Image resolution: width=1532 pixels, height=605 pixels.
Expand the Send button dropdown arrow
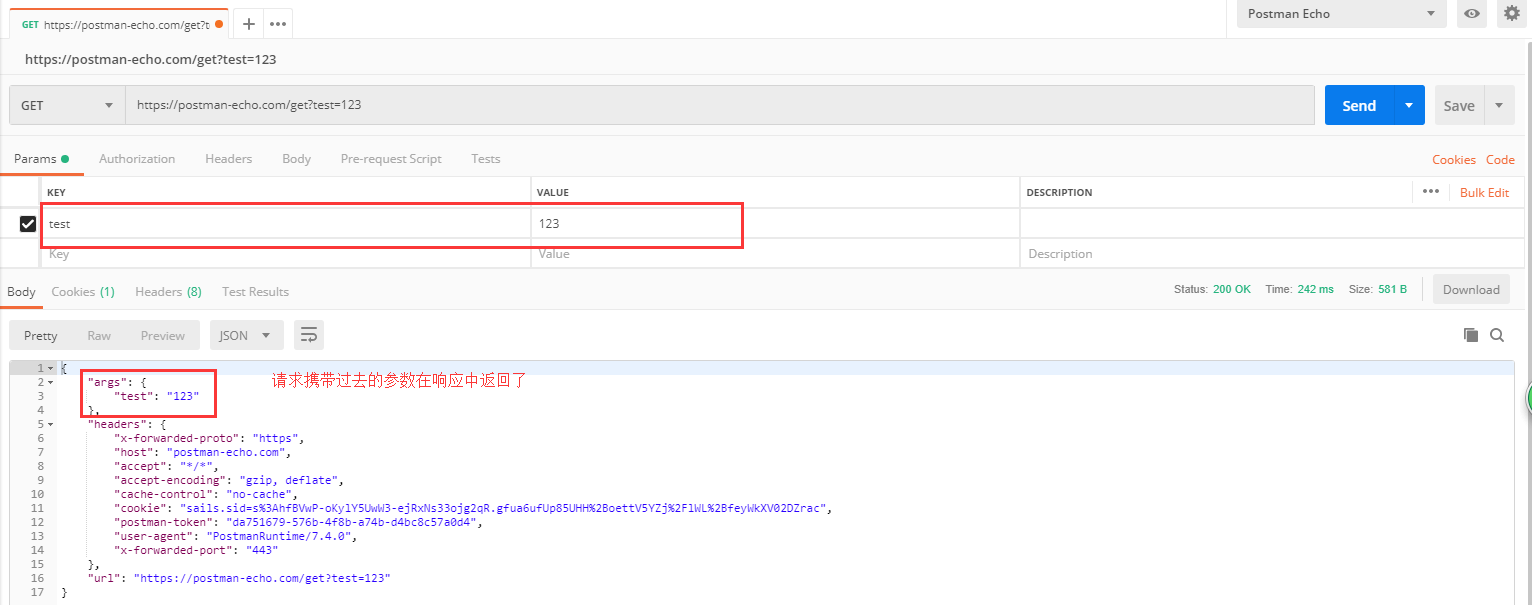pos(1409,105)
